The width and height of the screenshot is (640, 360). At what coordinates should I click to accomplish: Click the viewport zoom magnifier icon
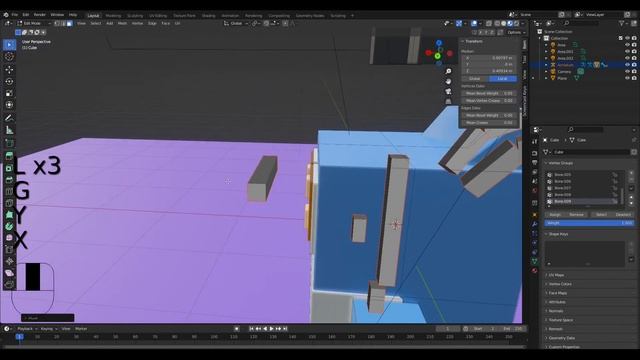coord(448,71)
